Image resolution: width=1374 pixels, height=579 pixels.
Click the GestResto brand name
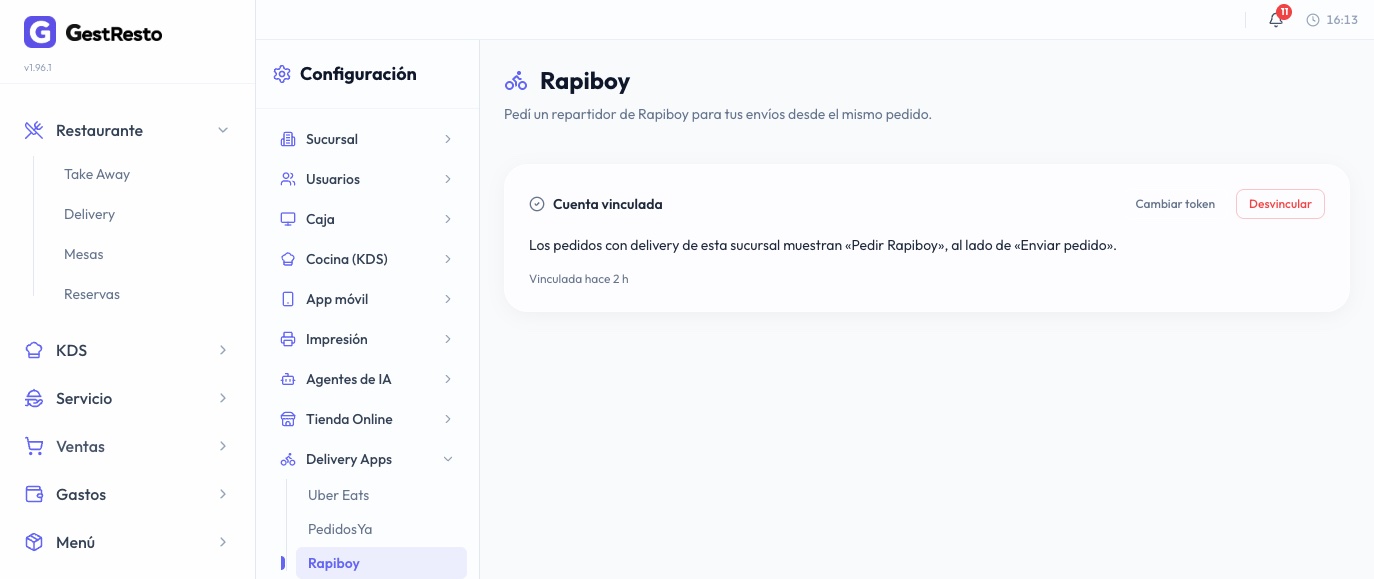pos(114,33)
